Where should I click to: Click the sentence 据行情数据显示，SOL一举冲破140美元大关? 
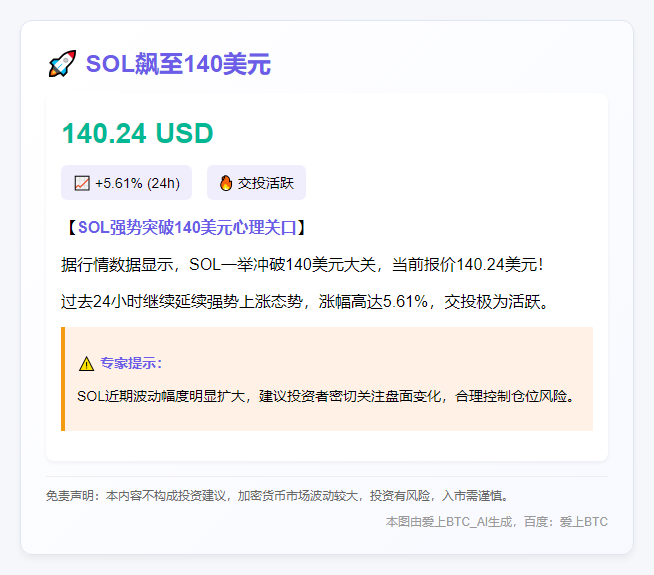click(219, 265)
